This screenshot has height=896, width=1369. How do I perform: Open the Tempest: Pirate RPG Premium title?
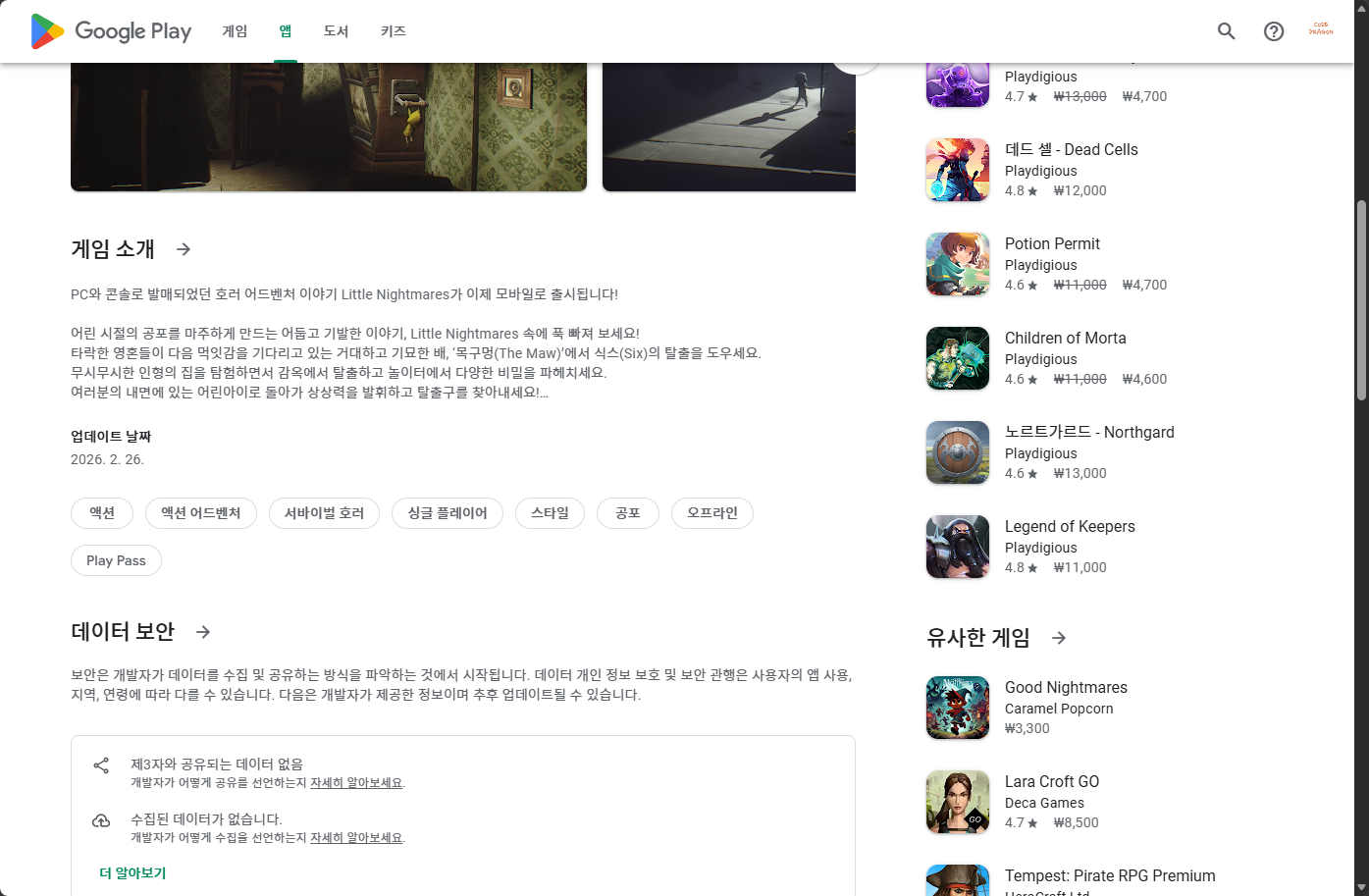click(x=1110, y=875)
